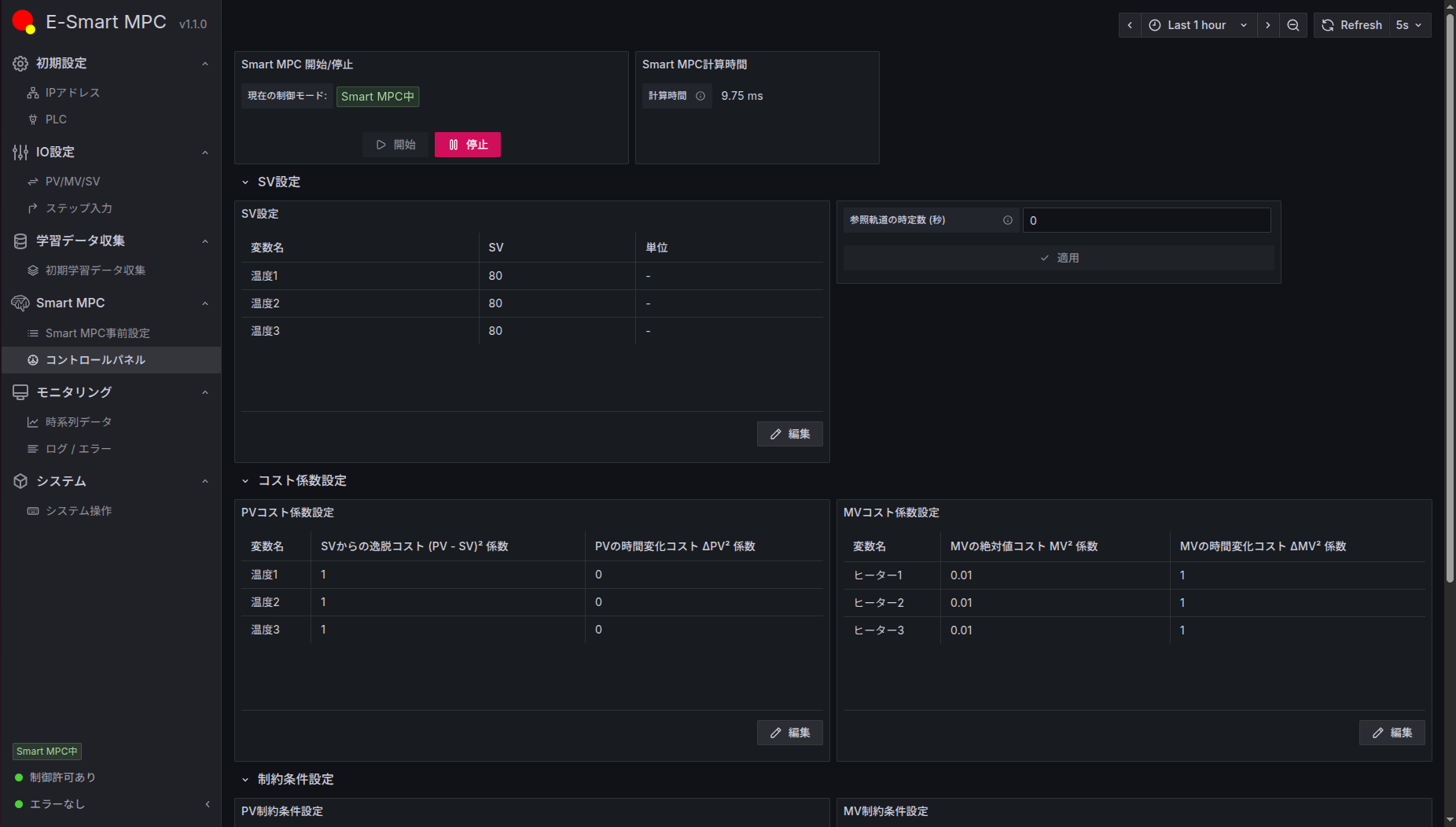This screenshot has width=1456, height=827.
Task: Collapse the SV設定 section row
Action: point(271,182)
